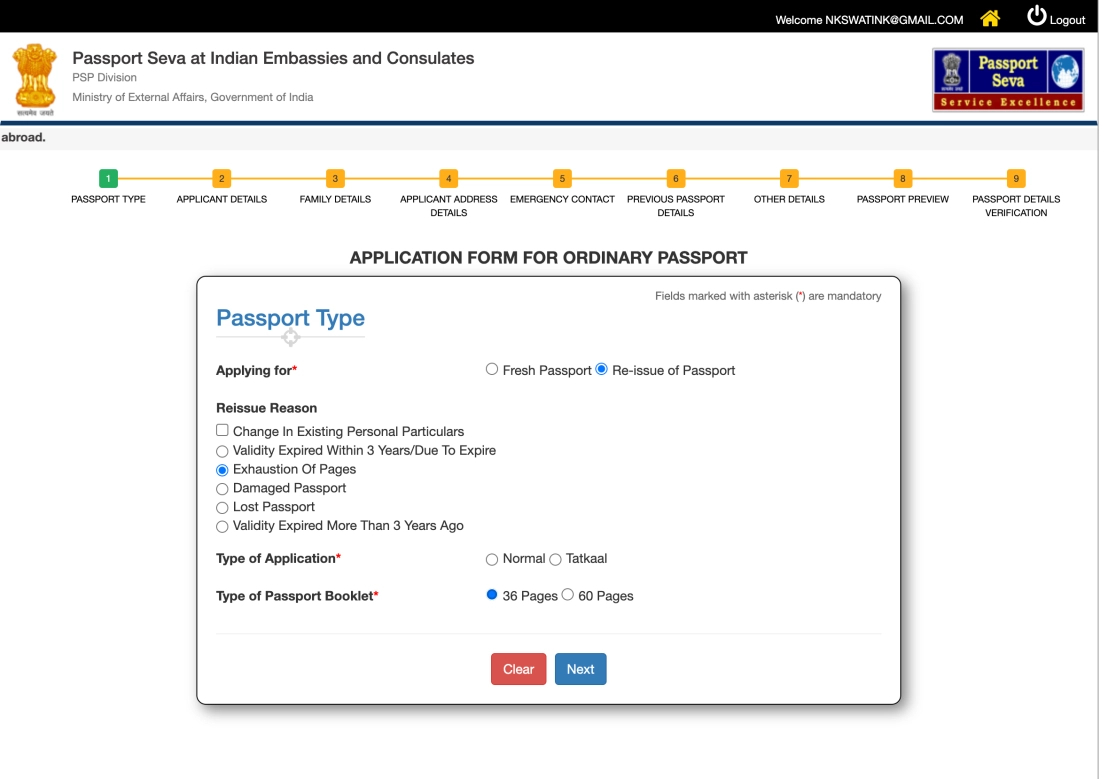
Task: Click Welcome NKSWATINK@GMAIL.COM text
Action: pos(869,20)
